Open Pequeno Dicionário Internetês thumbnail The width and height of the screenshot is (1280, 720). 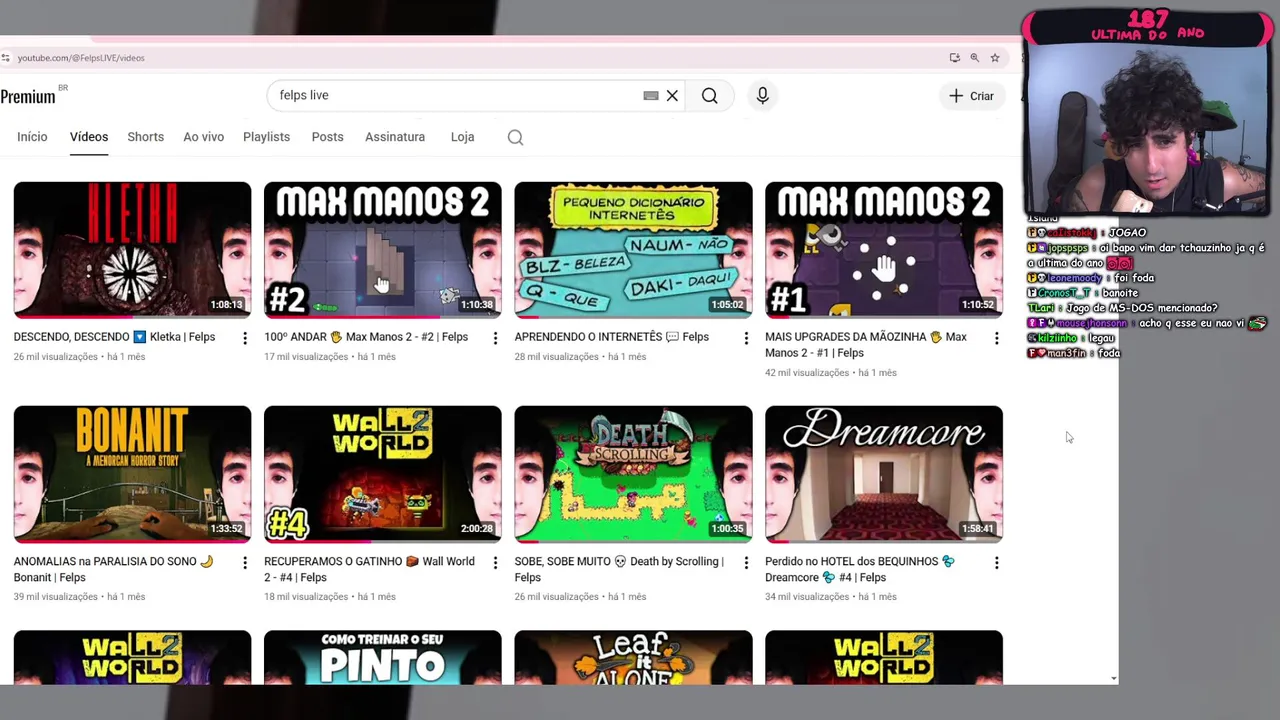633,250
